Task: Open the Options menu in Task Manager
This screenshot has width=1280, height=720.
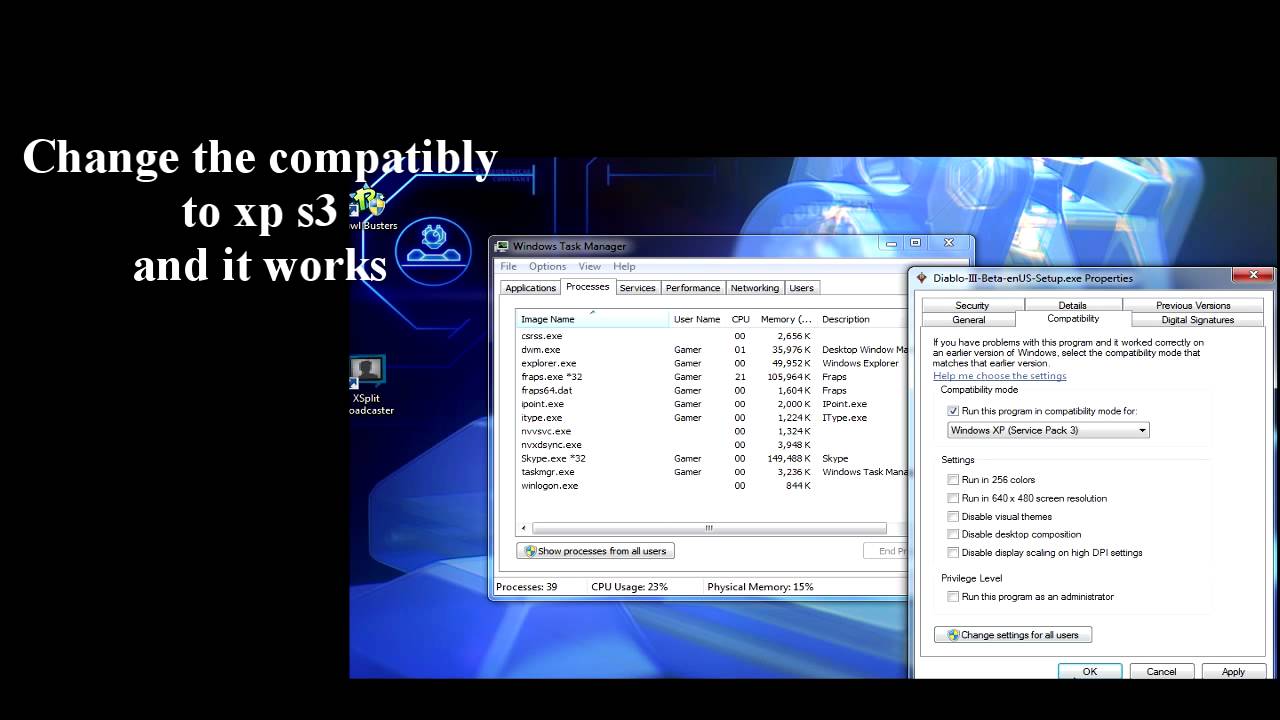Action: click(x=547, y=266)
